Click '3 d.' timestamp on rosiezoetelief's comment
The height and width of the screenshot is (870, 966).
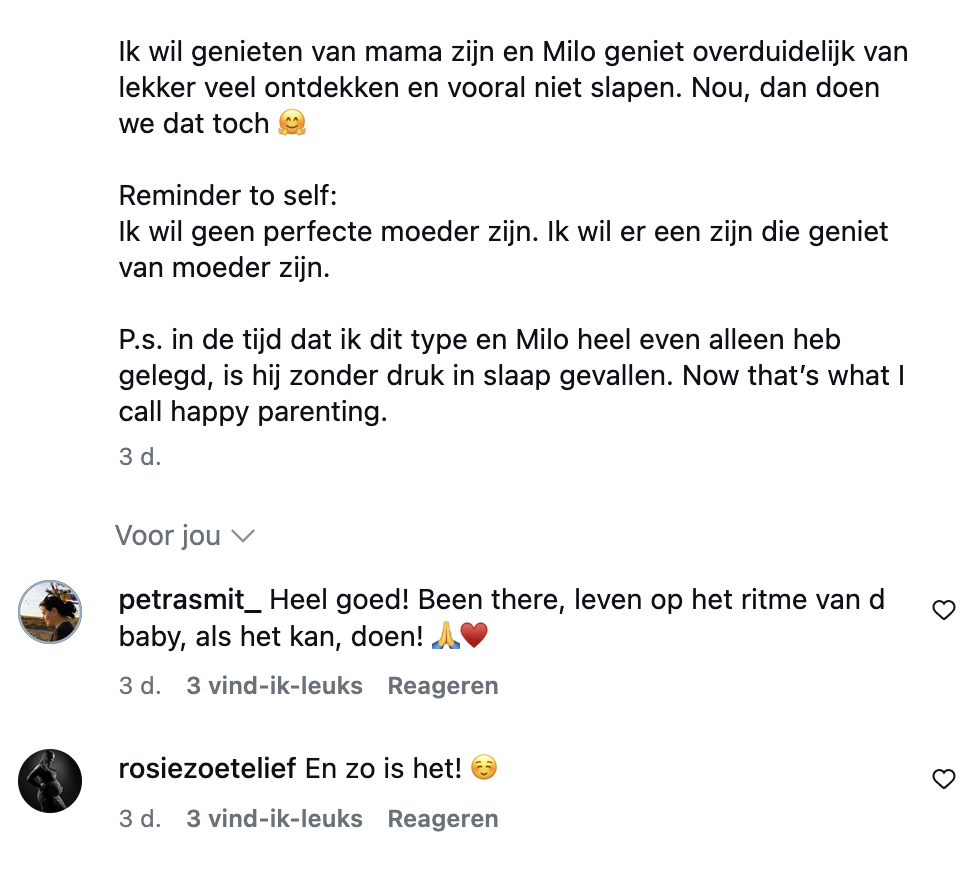tap(140, 819)
